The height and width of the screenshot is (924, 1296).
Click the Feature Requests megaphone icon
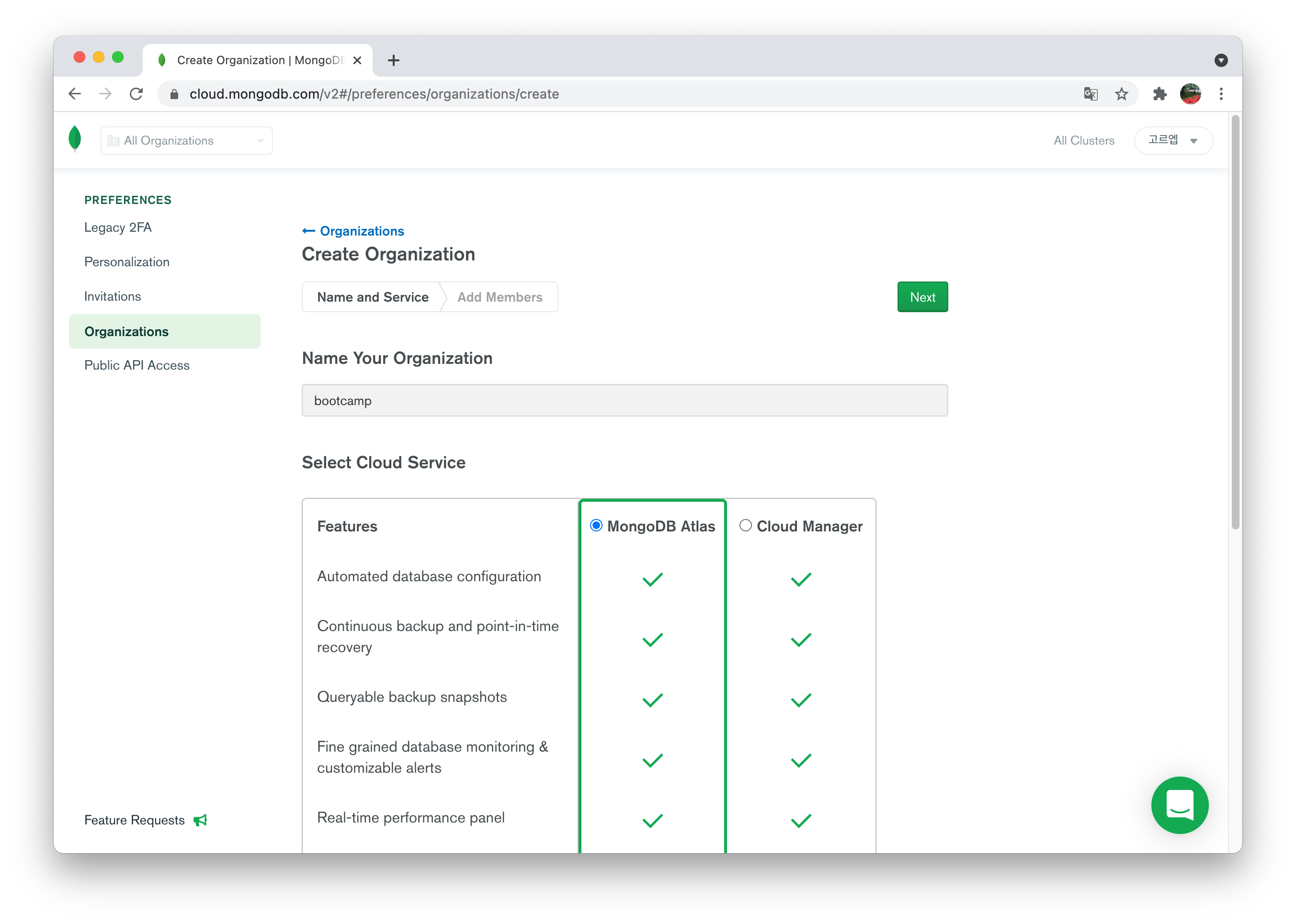[200, 820]
